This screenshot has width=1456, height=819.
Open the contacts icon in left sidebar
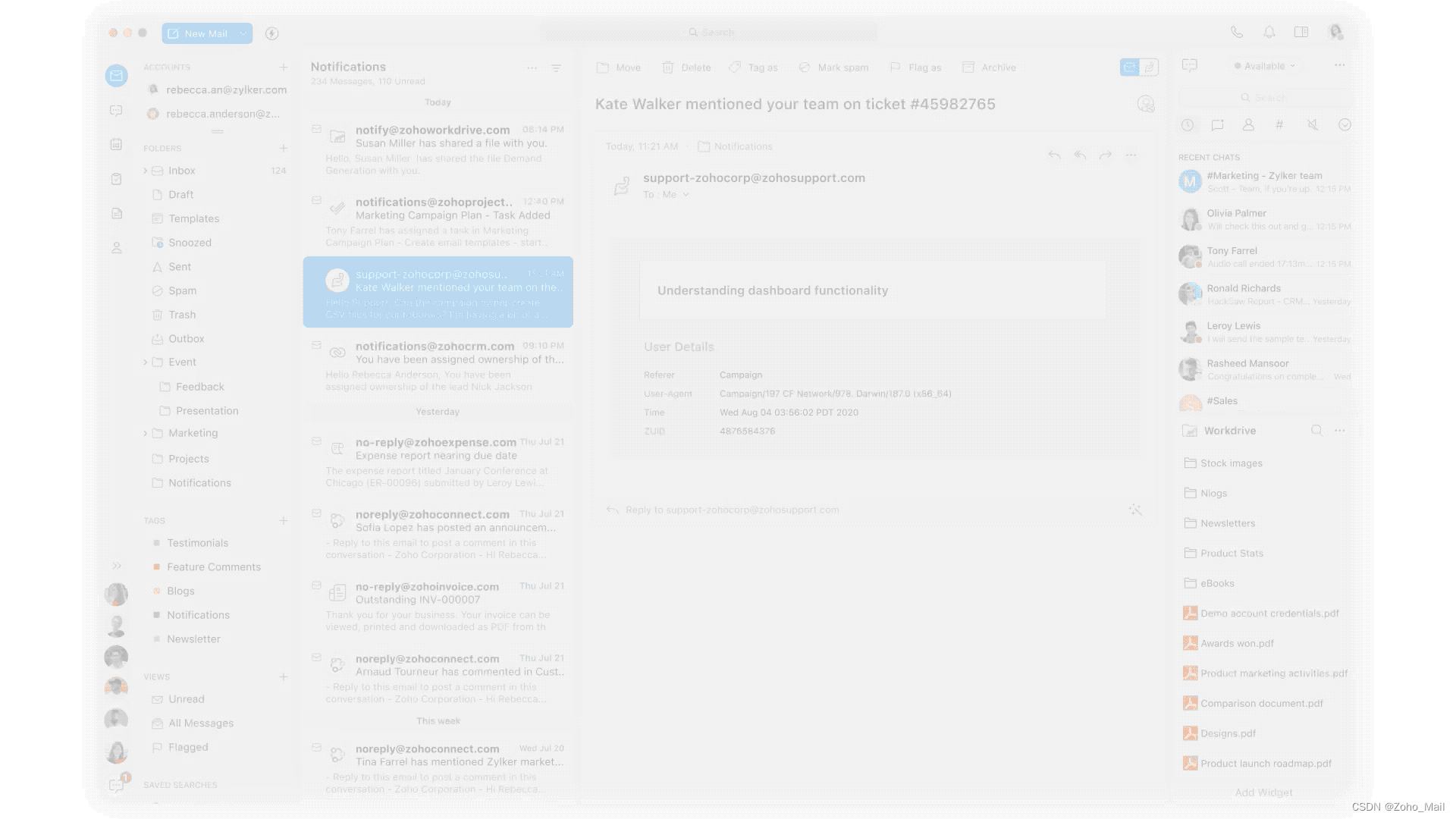(x=116, y=248)
